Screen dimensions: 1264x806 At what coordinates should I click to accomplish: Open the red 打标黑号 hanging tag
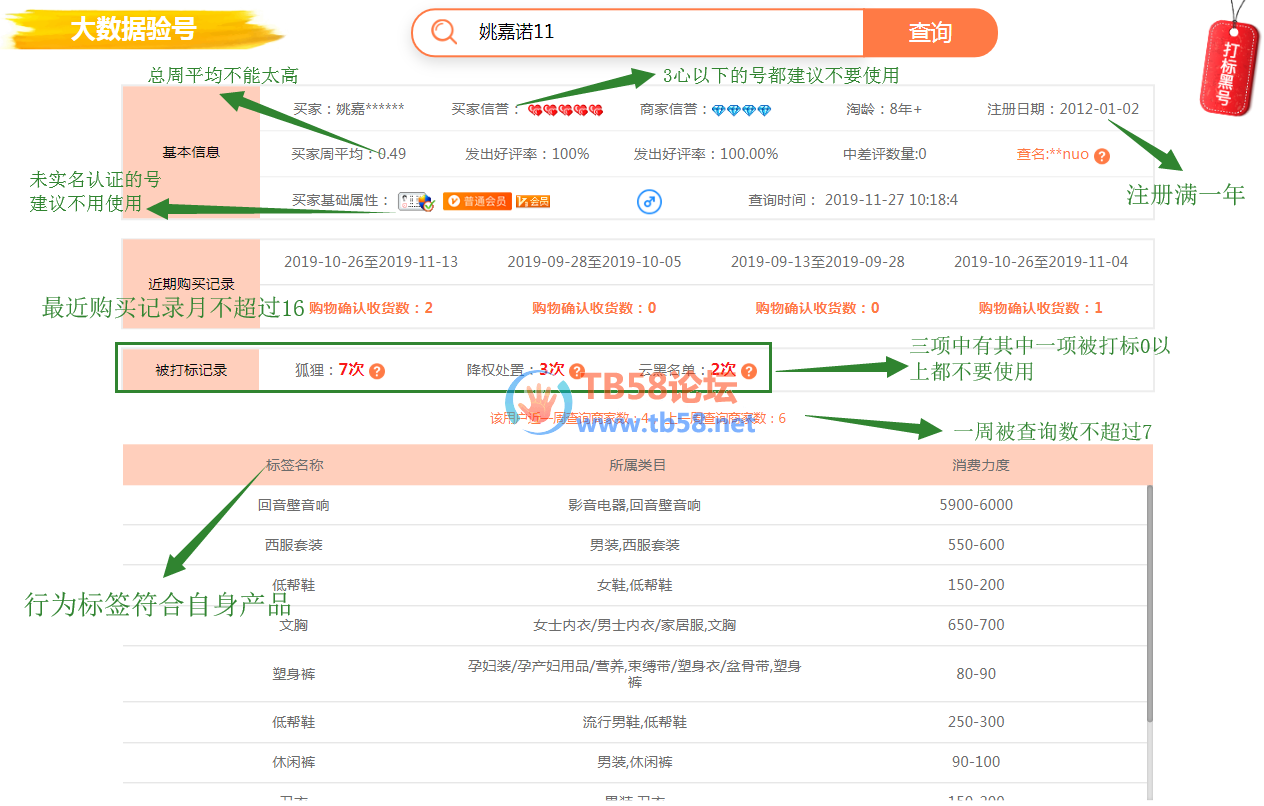click(x=1231, y=65)
